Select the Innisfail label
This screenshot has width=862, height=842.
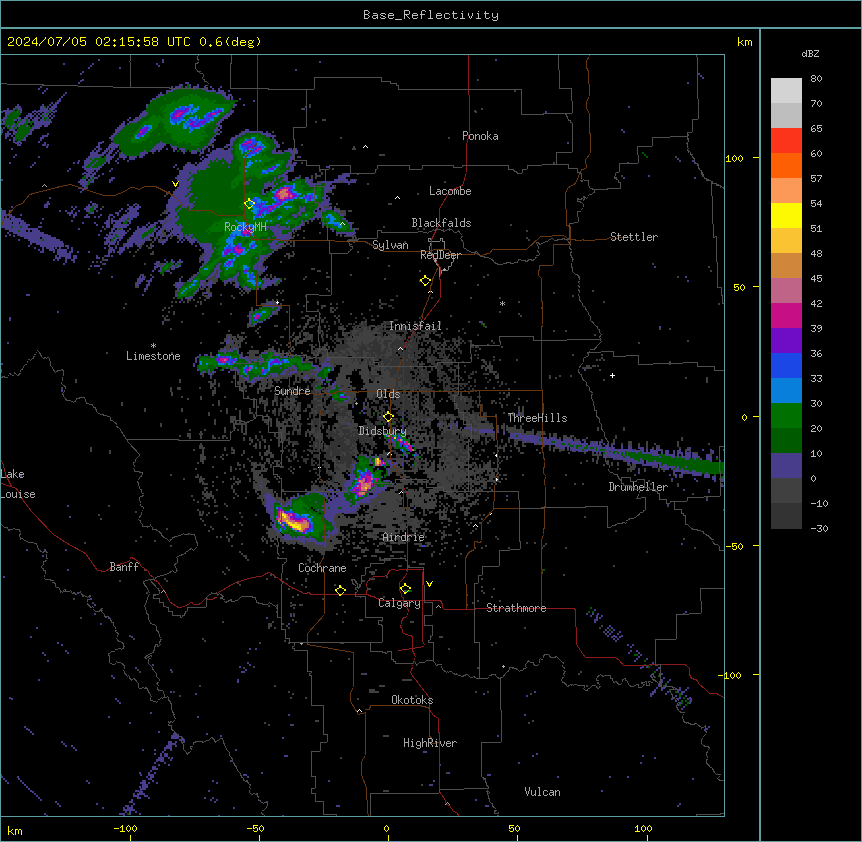[415, 326]
